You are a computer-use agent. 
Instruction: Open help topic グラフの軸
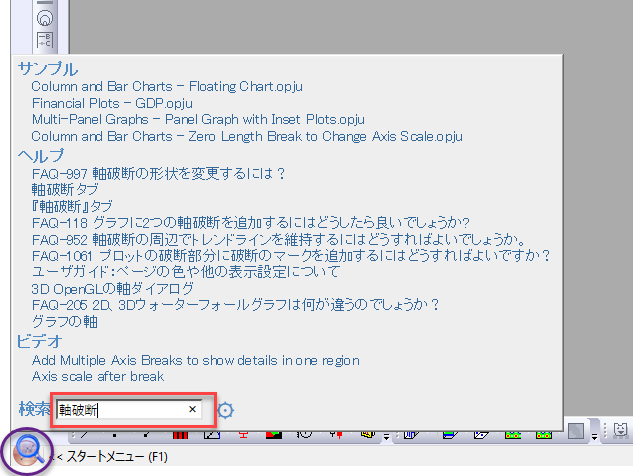tap(65, 322)
